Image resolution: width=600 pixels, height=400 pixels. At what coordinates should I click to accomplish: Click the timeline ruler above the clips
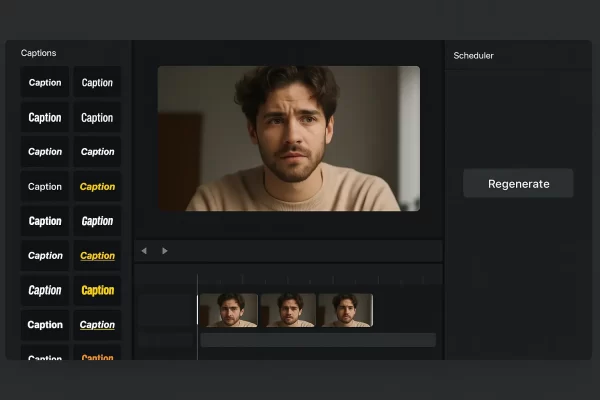coord(300,280)
